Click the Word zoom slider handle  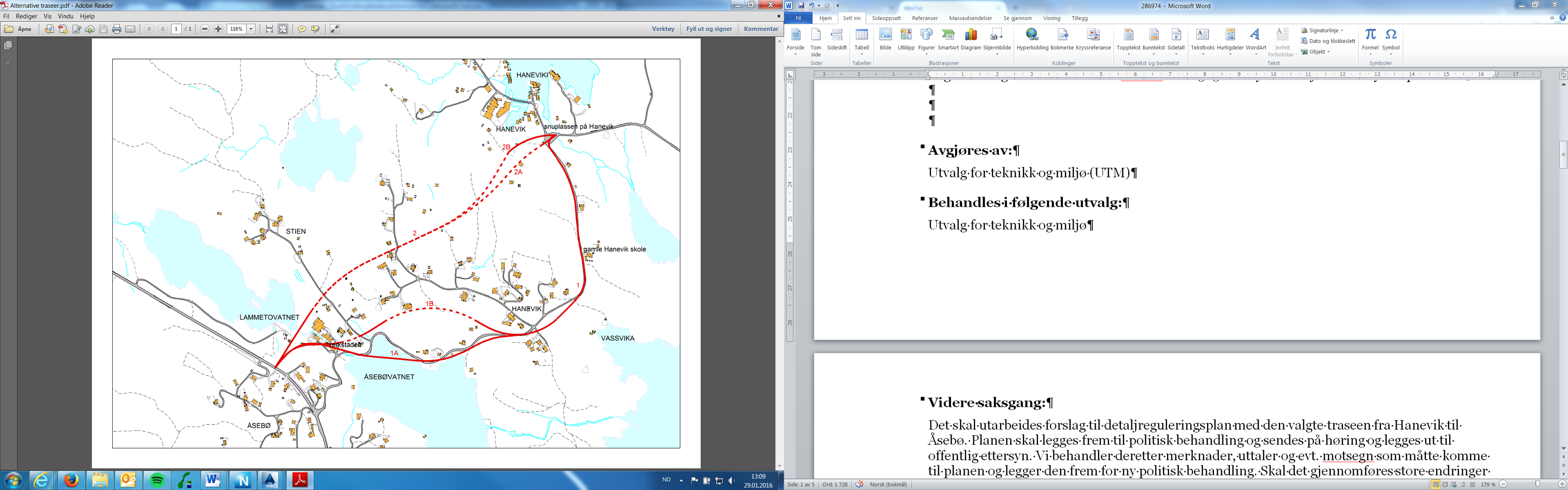click(x=1537, y=484)
